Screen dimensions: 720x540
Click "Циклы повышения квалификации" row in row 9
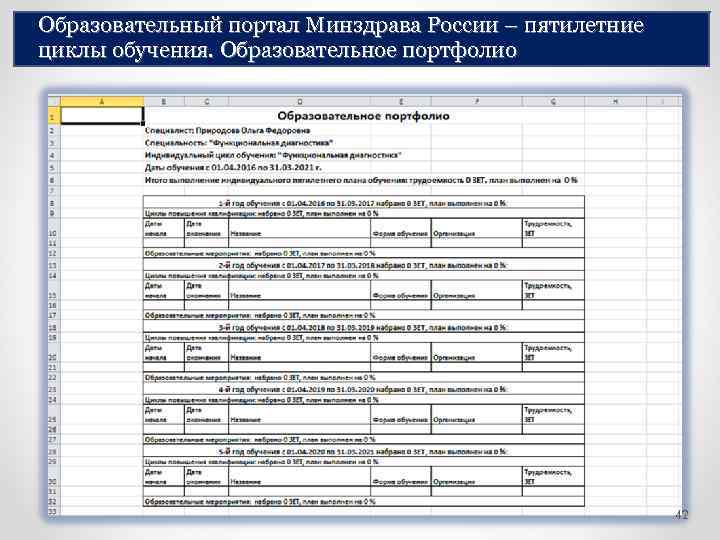tap(364, 213)
